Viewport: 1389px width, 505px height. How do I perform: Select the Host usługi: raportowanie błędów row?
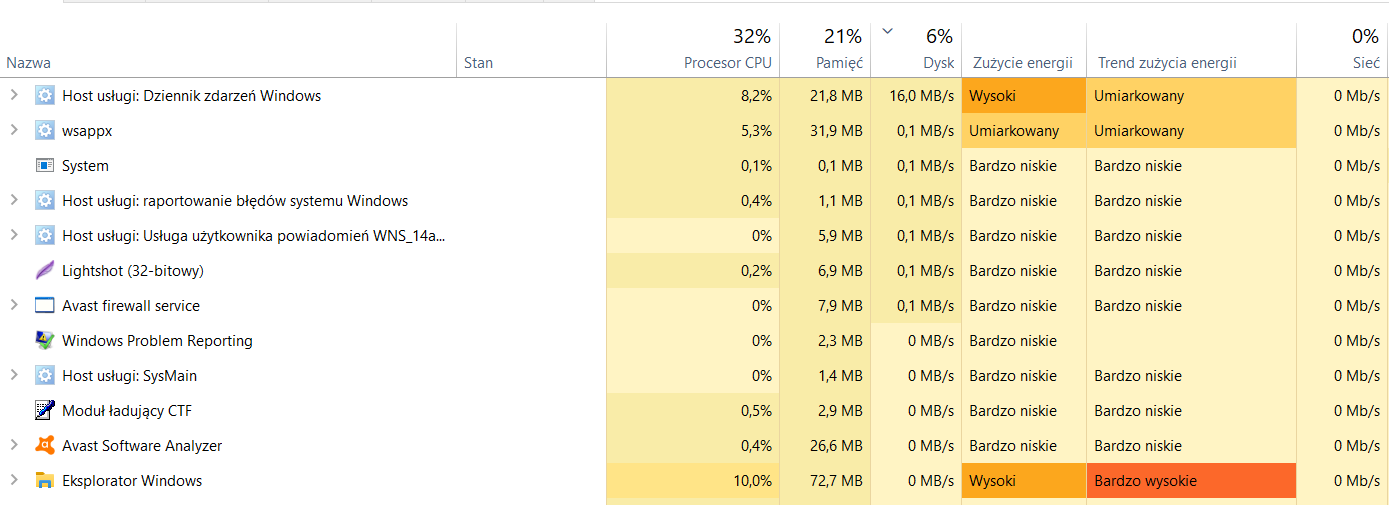[235, 201]
